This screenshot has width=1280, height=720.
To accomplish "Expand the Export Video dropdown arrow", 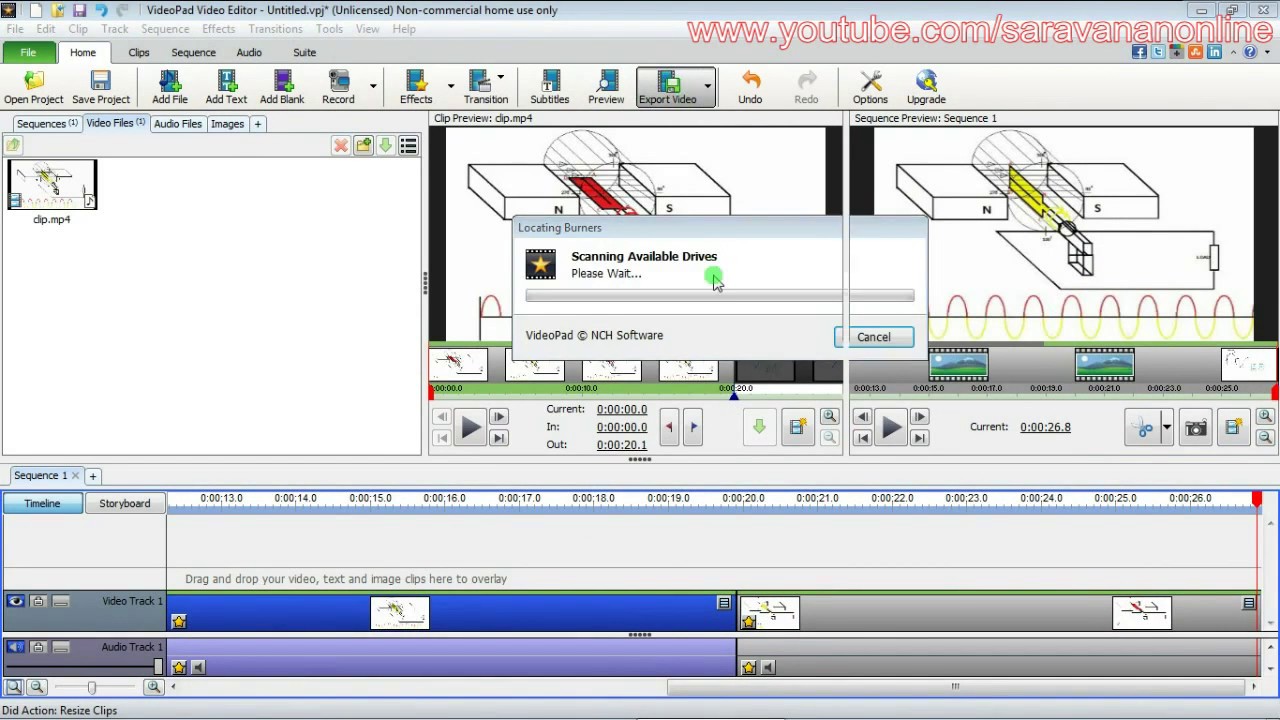I will click(707, 87).
